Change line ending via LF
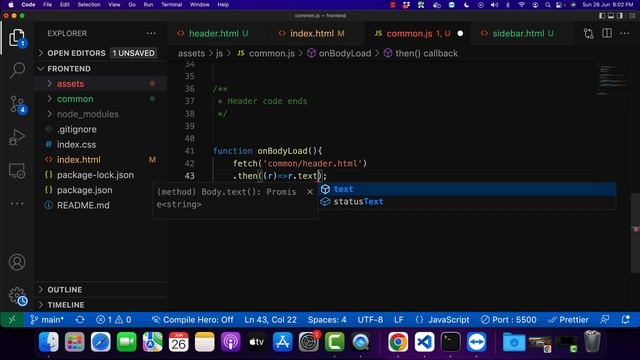640x360 pixels. [399, 320]
